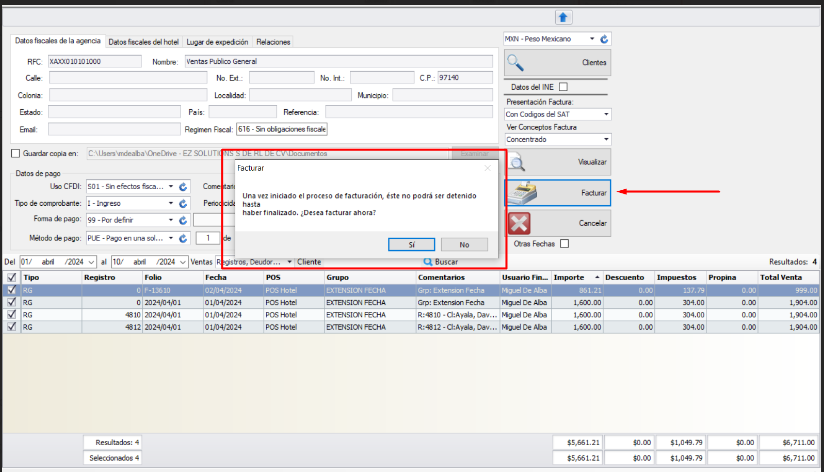Click the Facturar cash register button
The width and height of the screenshot is (824, 472).
558,193
